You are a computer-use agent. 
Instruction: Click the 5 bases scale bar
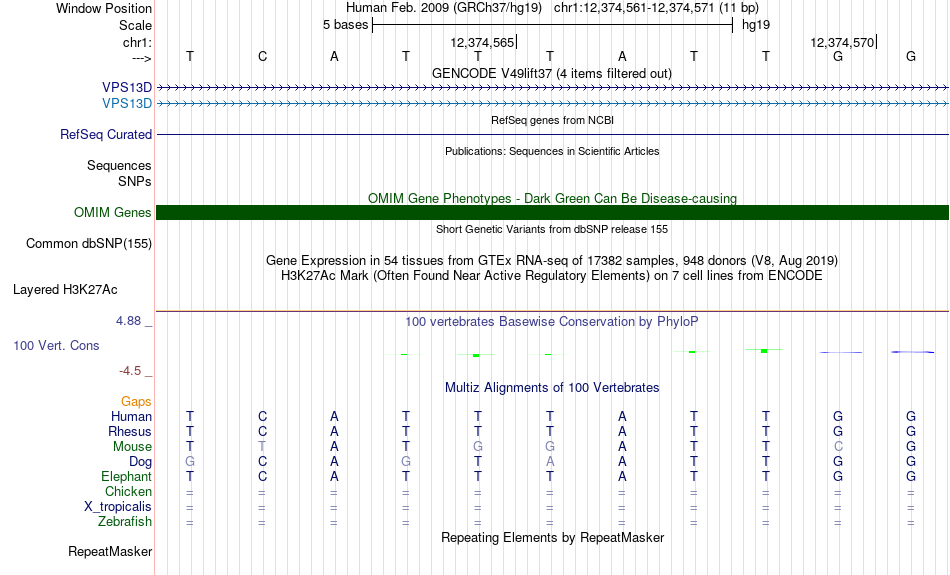[x=553, y=25]
